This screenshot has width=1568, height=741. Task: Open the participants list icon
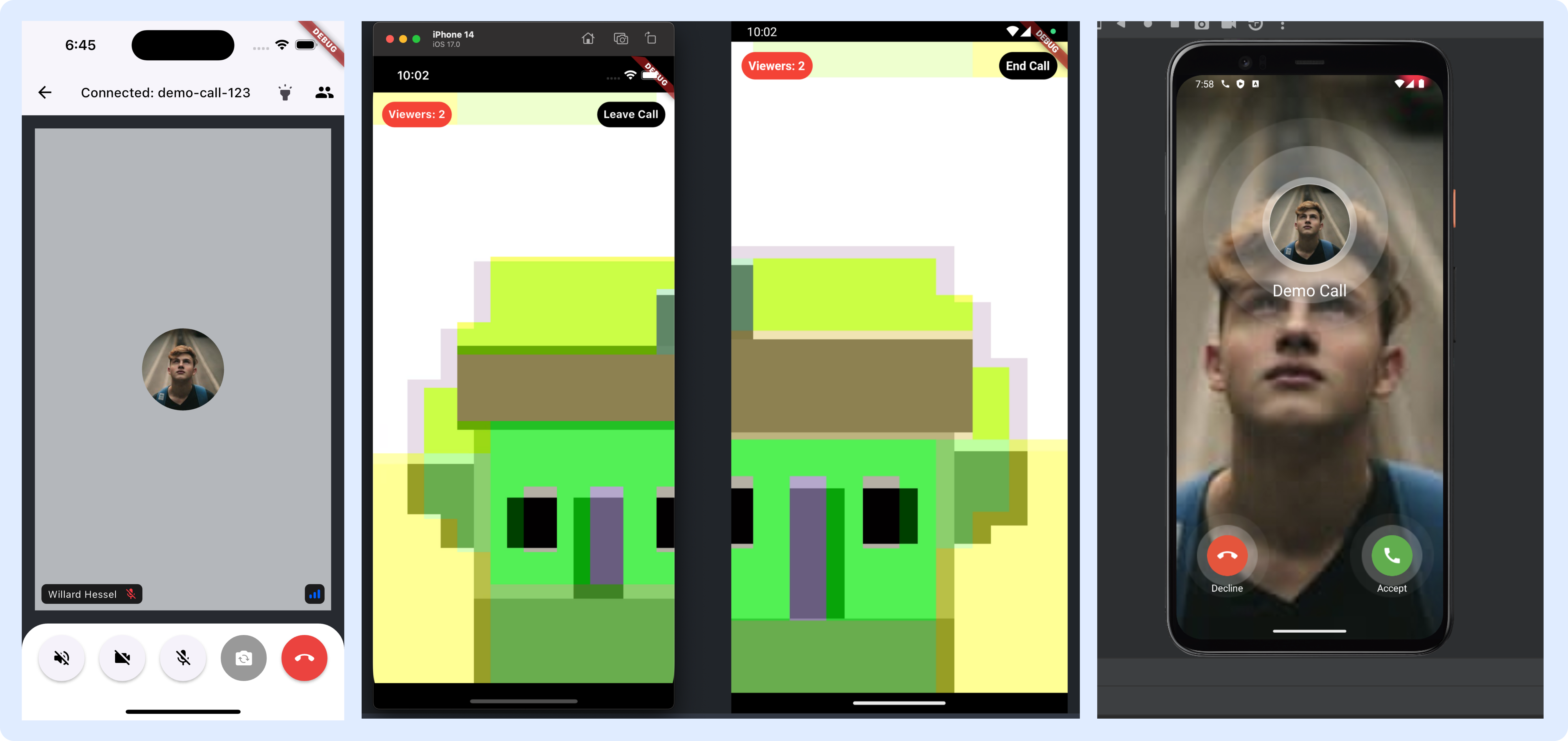tap(325, 92)
